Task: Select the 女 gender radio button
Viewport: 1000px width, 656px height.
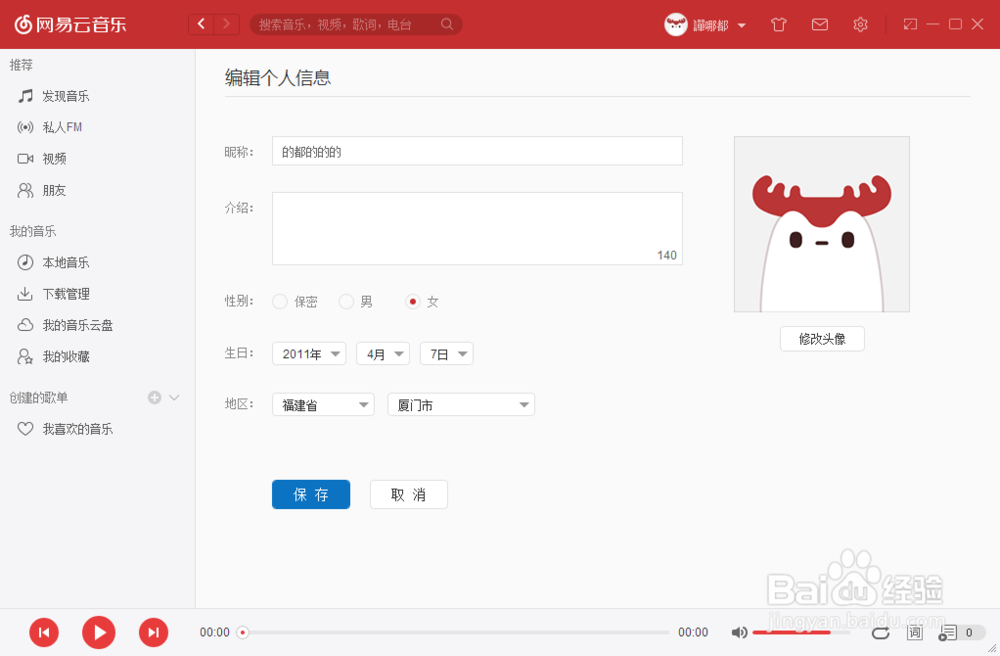Action: (x=411, y=300)
